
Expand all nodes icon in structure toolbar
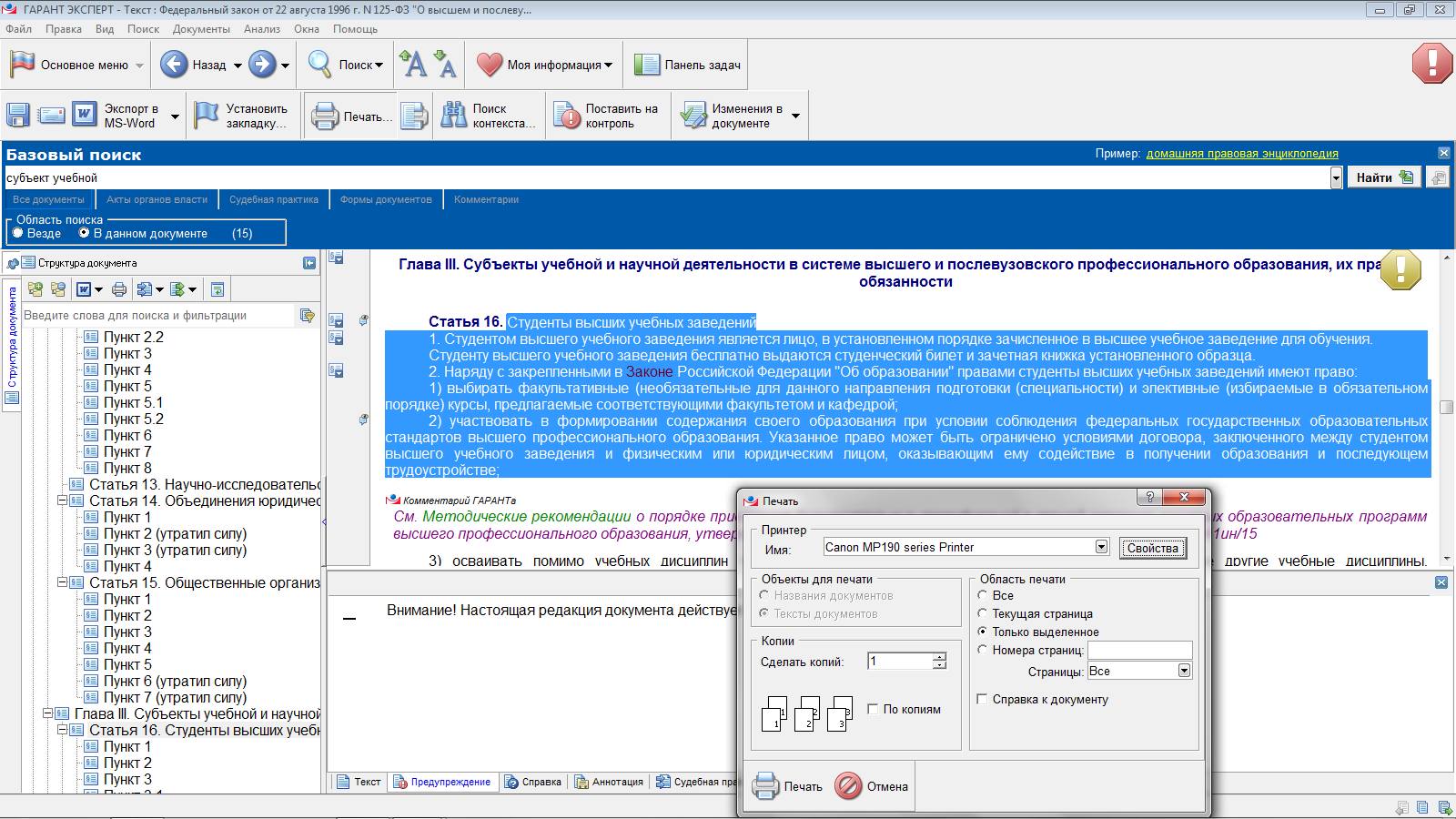tap(35, 289)
